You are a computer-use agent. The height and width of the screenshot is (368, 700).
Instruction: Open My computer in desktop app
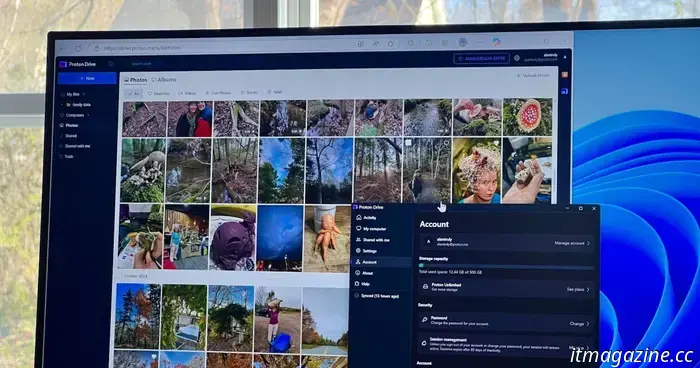pyautogui.click(x=371, y=229)
